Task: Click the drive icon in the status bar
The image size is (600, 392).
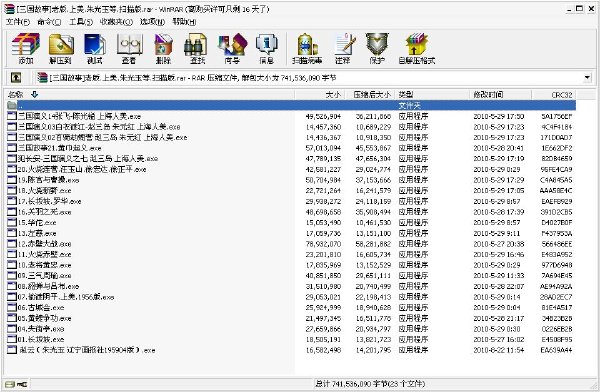Action: (x=10, y=384)
